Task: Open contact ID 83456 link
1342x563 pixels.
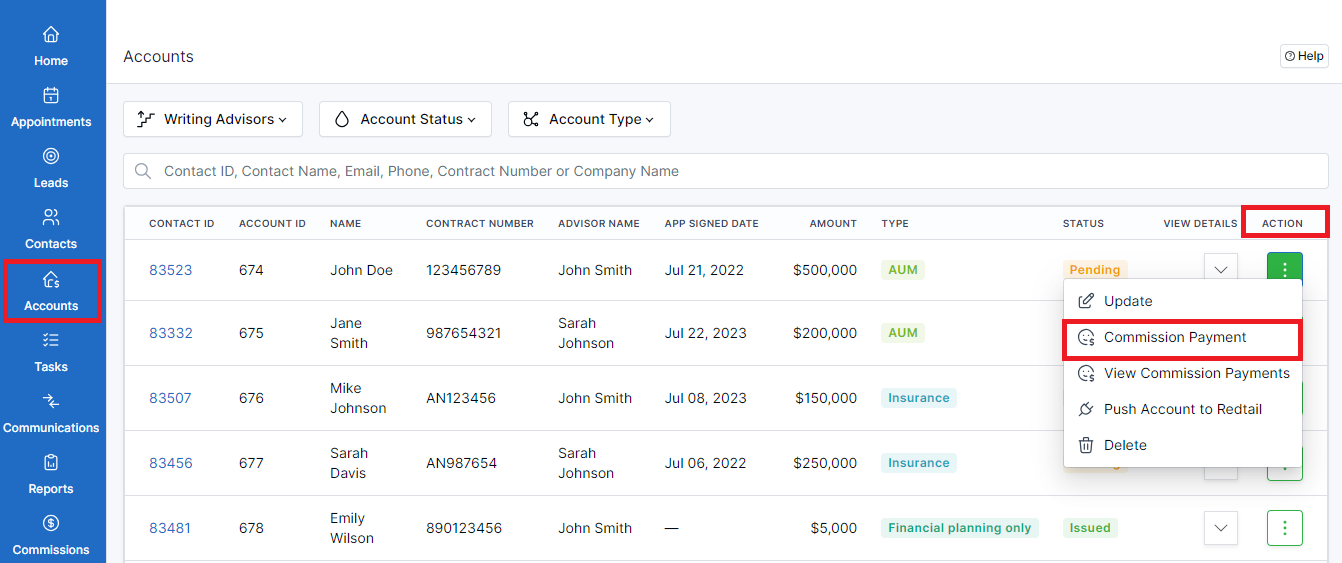Action: [171, 463]
